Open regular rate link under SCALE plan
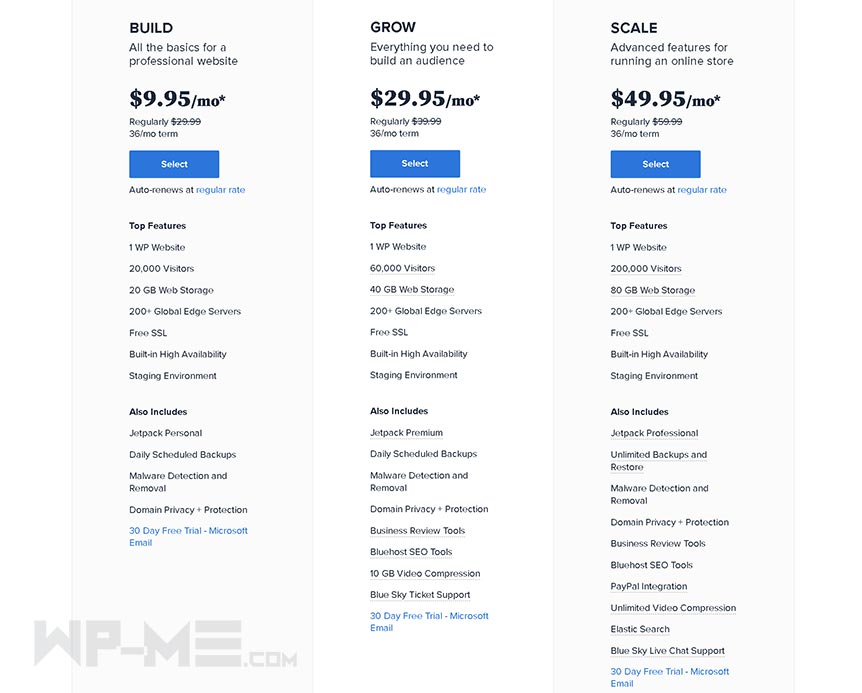Screen dimensions: 862x693 pyautogui.click(x=702, y=190)
